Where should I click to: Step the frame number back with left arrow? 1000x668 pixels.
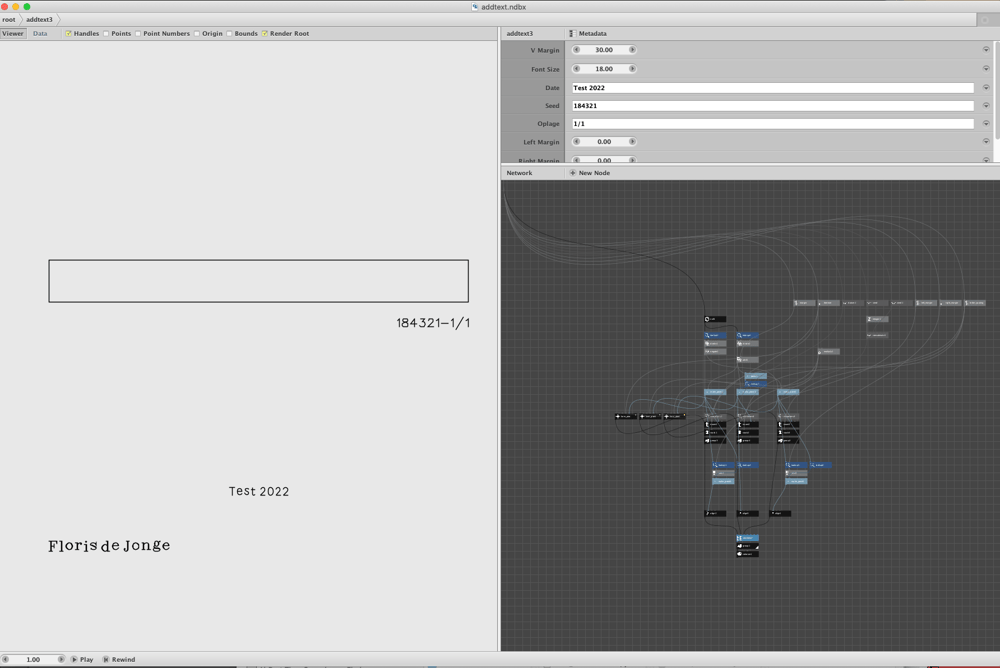(5, 659)
